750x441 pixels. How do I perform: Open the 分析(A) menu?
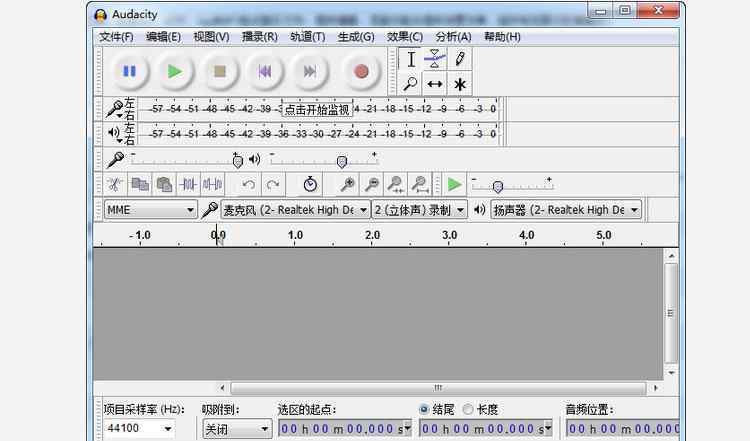[x=453, y=37]
